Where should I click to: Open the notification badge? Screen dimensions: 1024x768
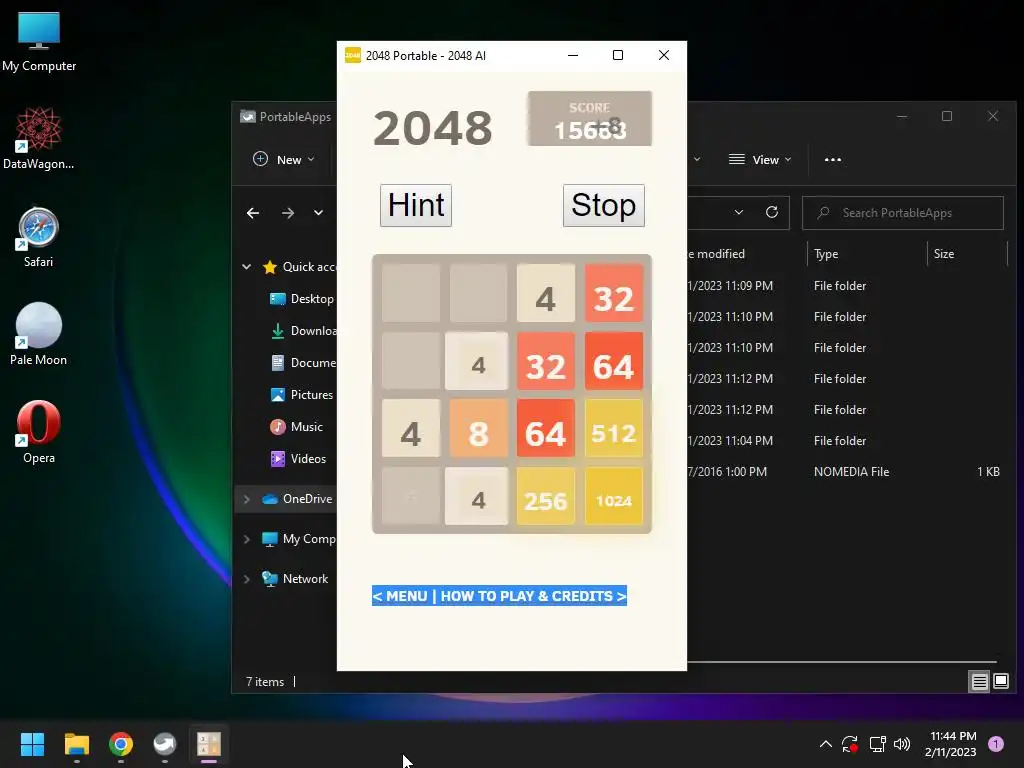pyautogui.click(x=996, y=744)
